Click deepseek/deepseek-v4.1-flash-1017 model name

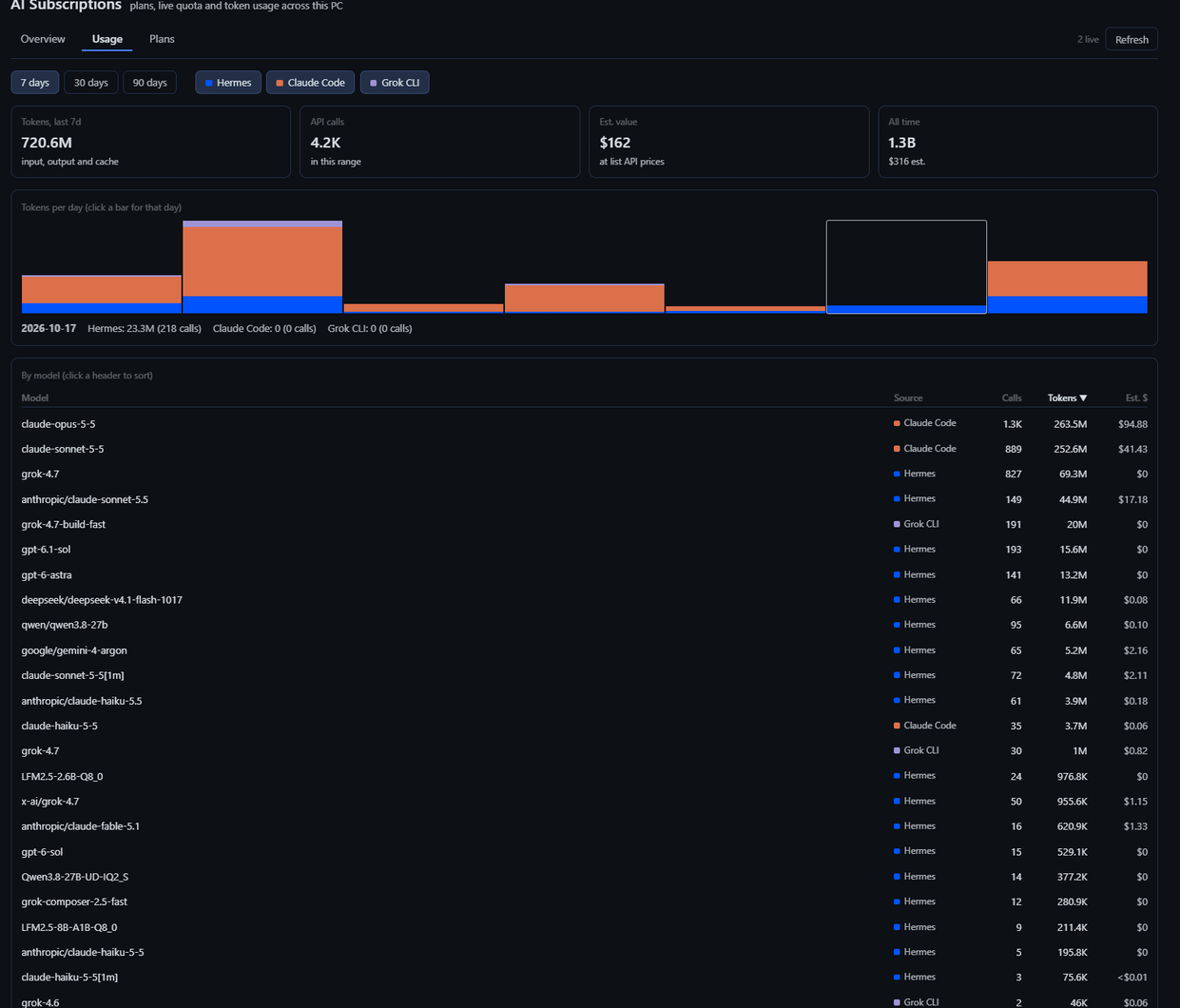coord(102,600)
